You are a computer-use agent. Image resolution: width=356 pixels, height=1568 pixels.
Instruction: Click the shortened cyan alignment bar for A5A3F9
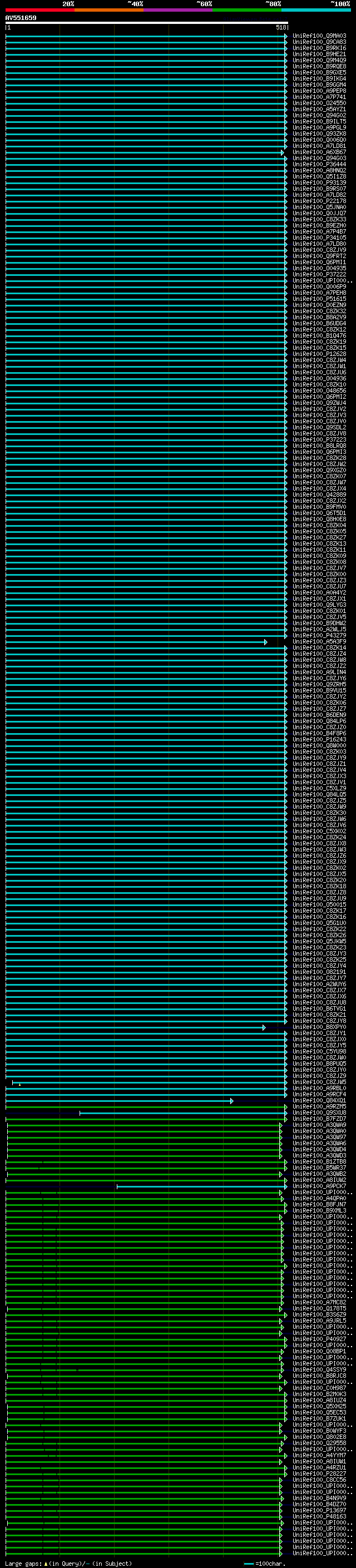click(x=136, y=642)
